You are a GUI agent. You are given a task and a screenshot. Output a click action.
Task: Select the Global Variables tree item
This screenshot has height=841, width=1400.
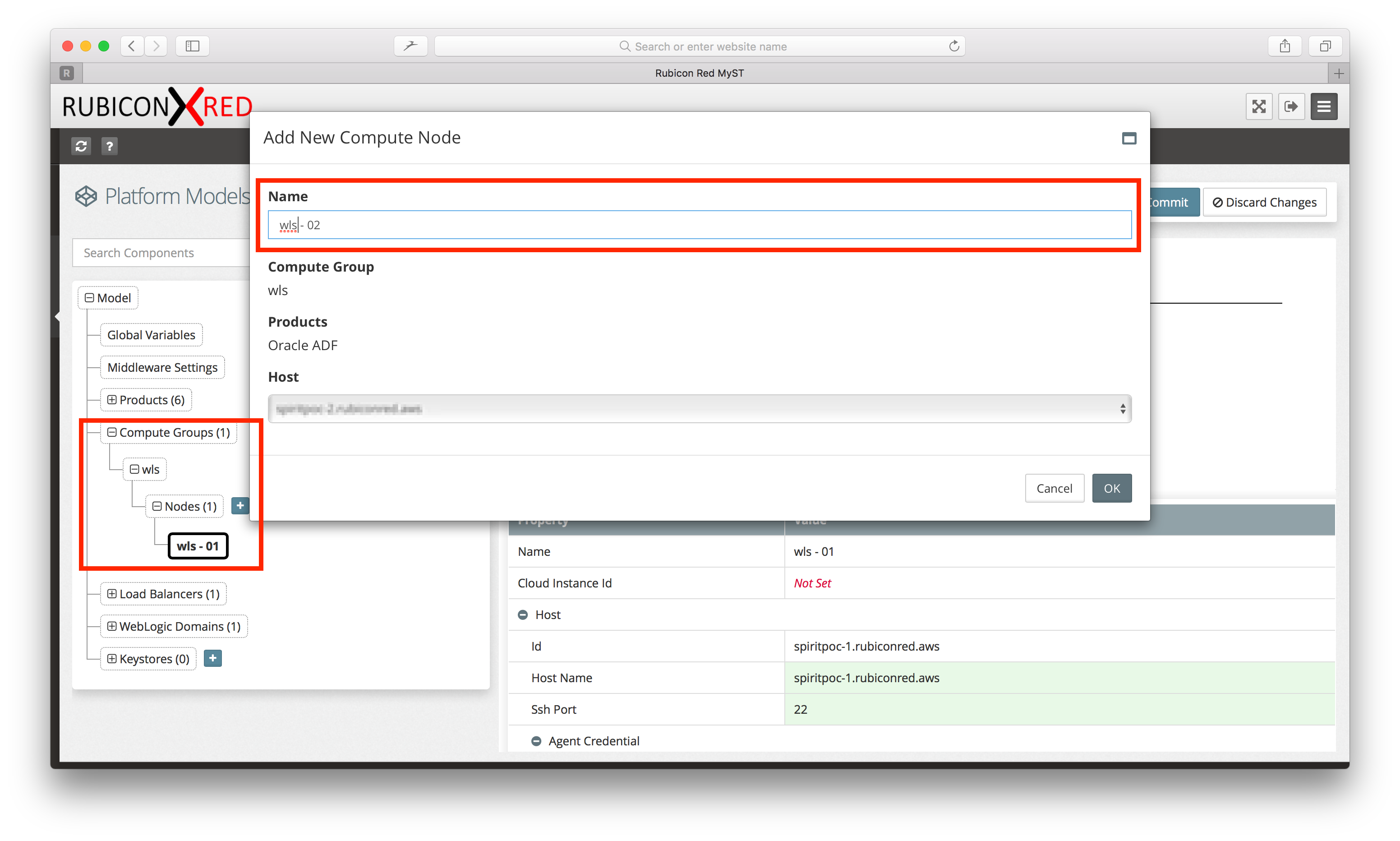[151, 335]
